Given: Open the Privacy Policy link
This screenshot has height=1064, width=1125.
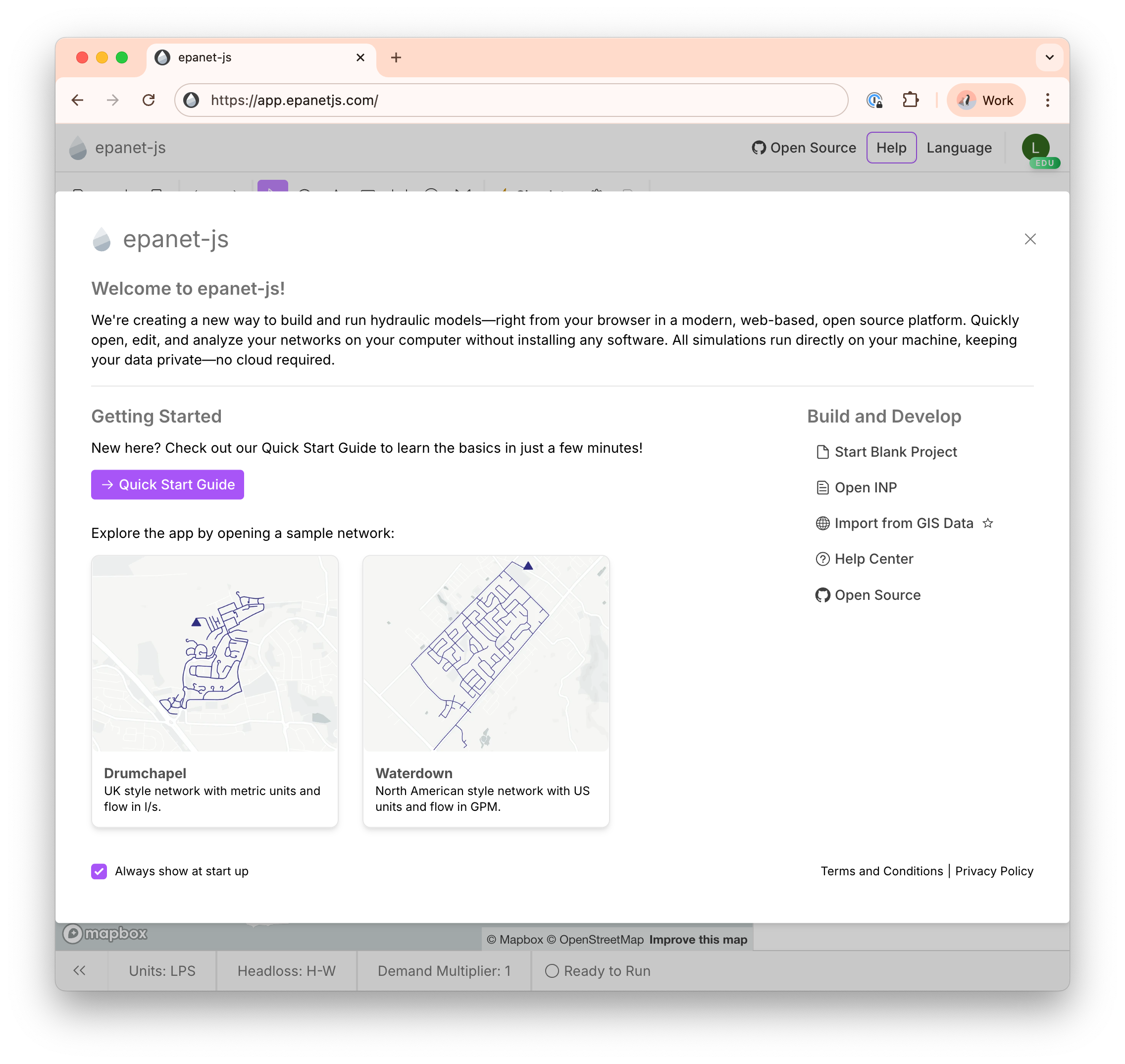Looking at the screenshot, I should click(994, 871).
